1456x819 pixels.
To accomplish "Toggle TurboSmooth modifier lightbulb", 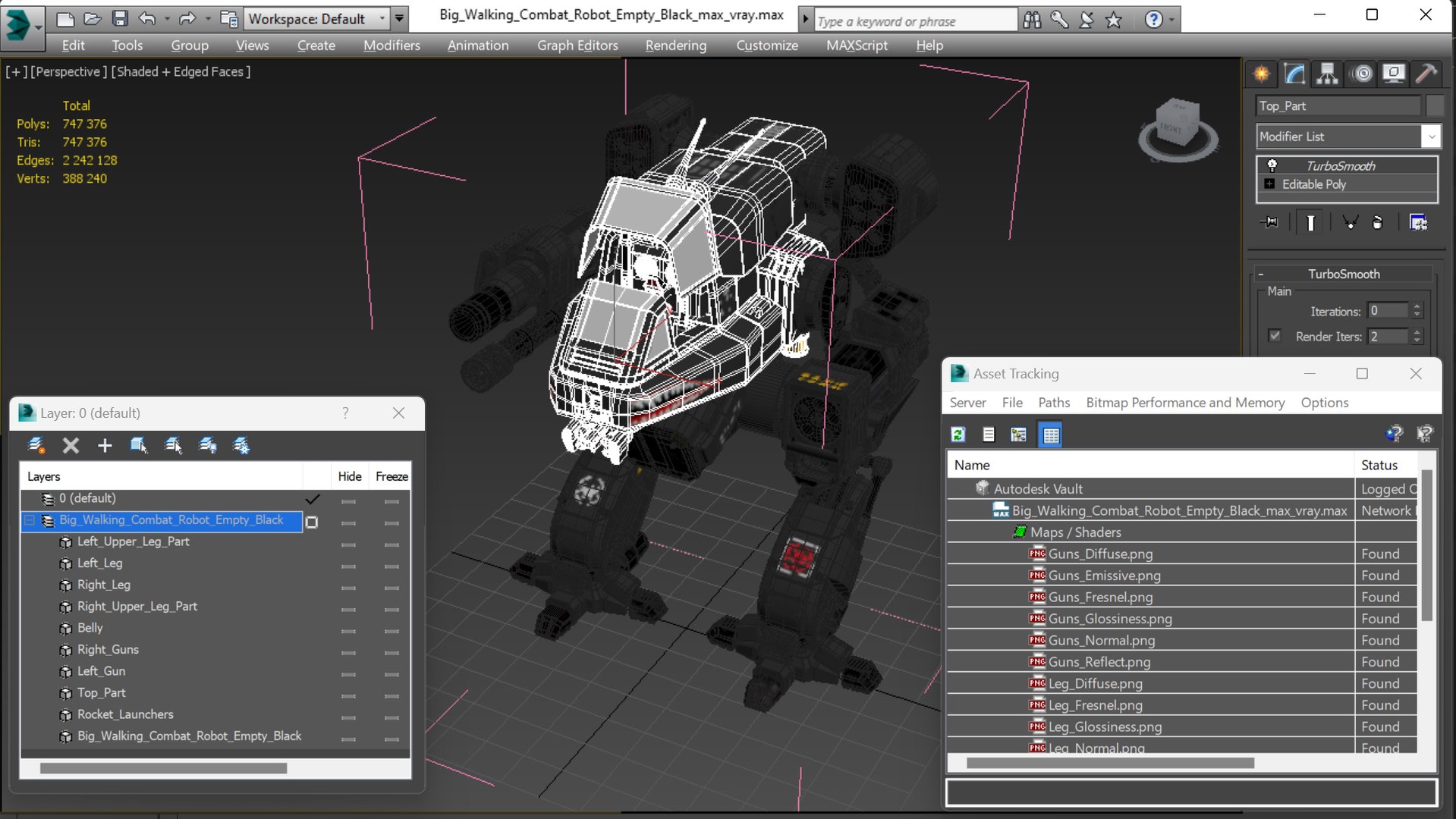I will coord(1272,165).
